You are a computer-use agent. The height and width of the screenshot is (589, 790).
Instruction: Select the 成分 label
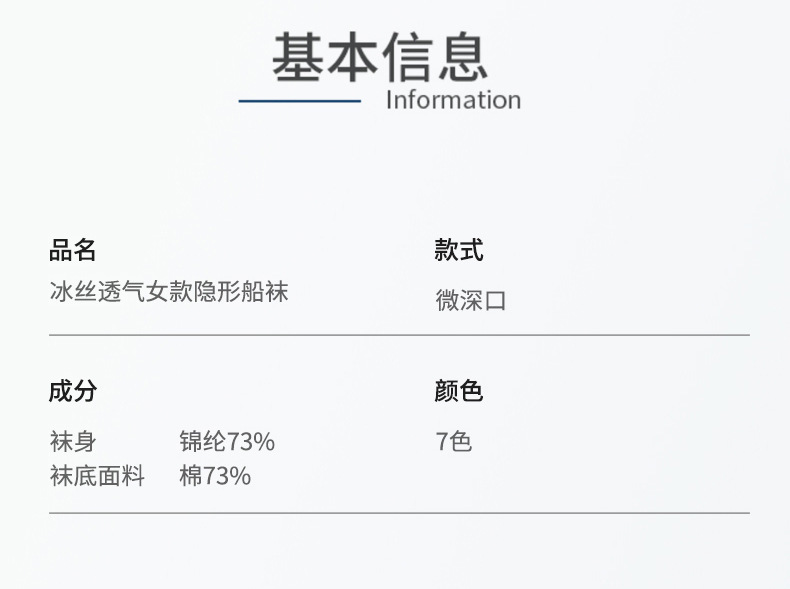tap(73, 391)
